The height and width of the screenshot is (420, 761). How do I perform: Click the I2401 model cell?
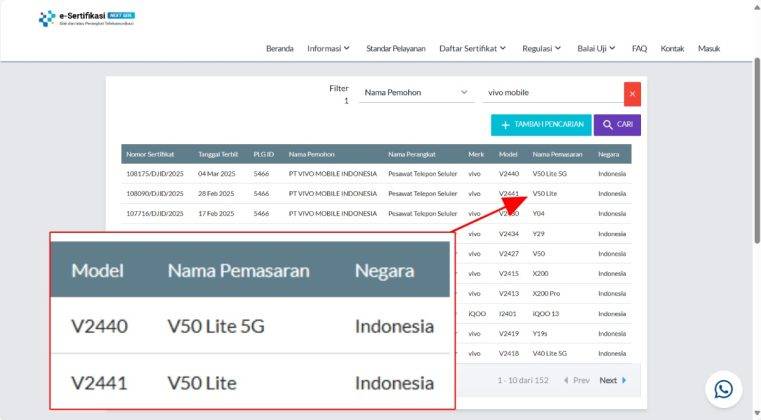pos(508,314)
